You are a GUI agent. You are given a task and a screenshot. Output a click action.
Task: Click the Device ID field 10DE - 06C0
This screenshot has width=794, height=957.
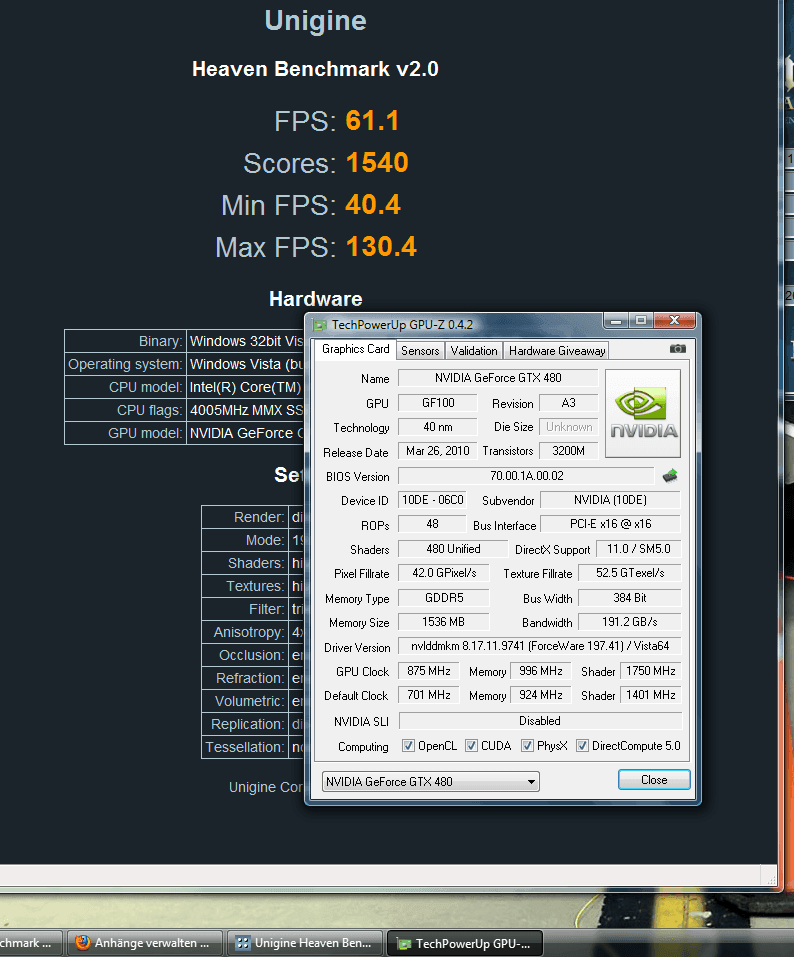[x=433, y=500]
